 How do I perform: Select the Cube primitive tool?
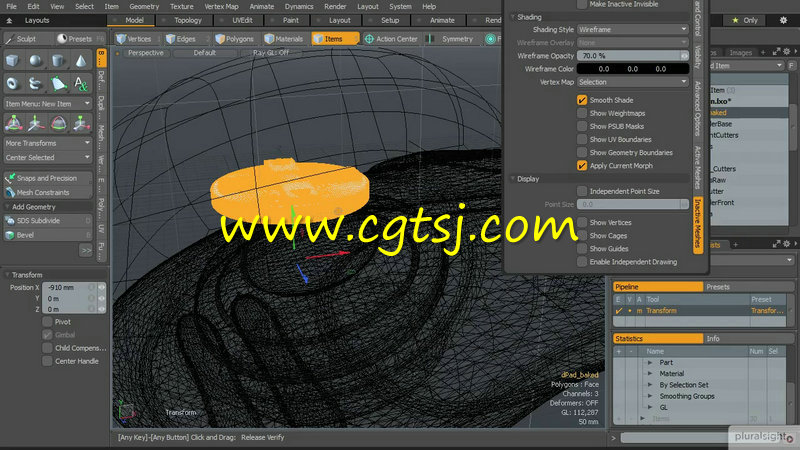[13, 61]
